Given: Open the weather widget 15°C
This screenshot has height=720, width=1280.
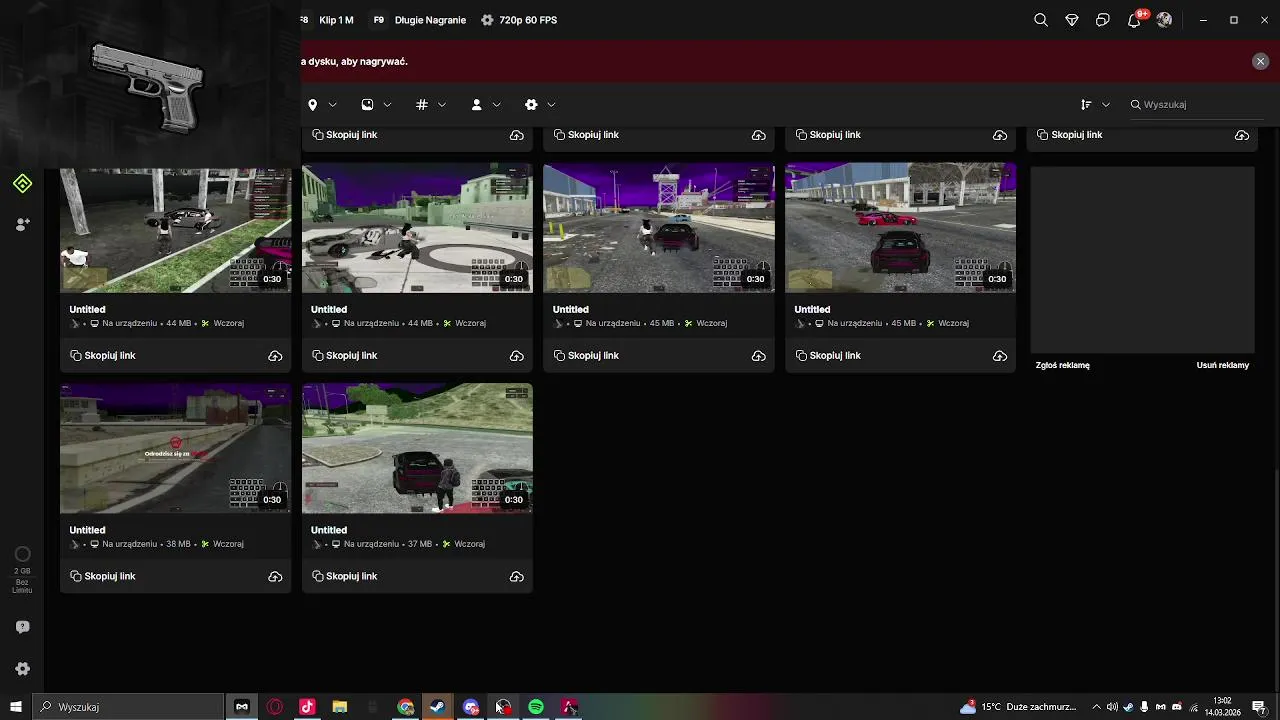Looking at the screenshot, I should point(1018,707).
